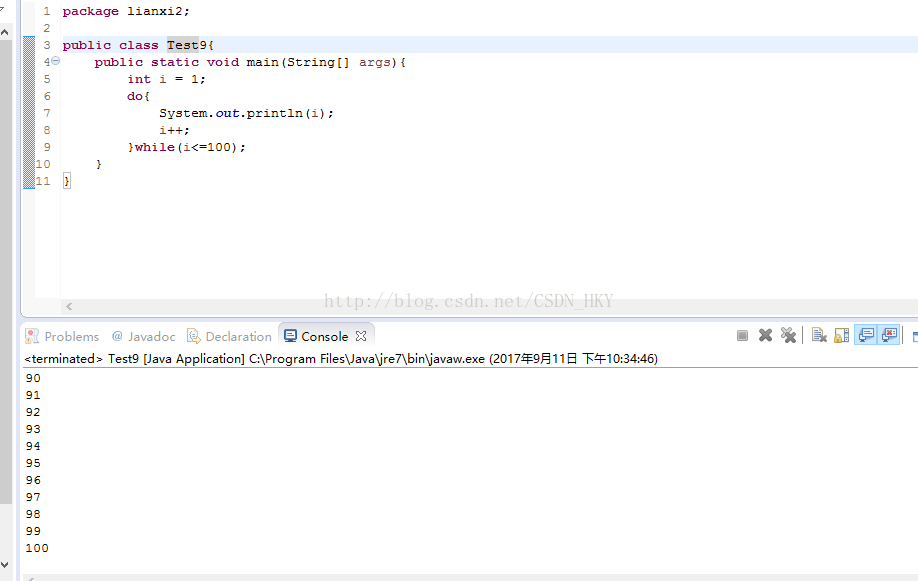Toggle Show Console on Standard Error

coord(889,336)
